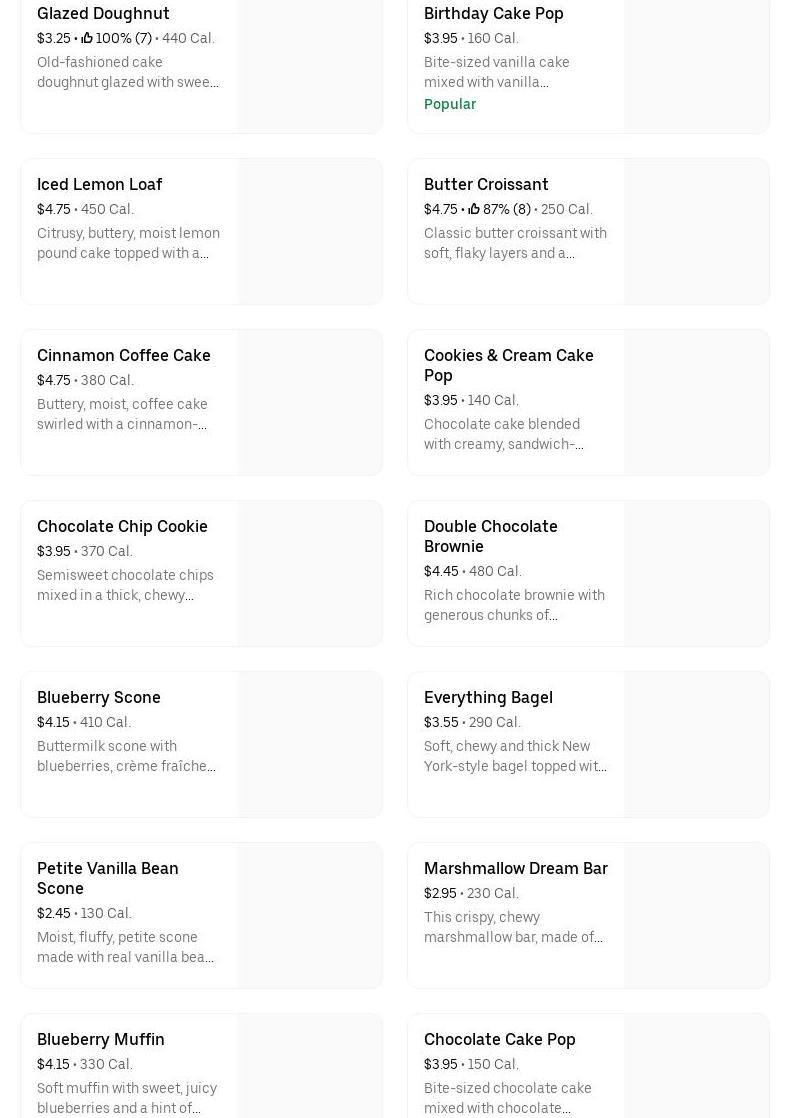Open the Glazed Doughnut item title

(103, 13)
